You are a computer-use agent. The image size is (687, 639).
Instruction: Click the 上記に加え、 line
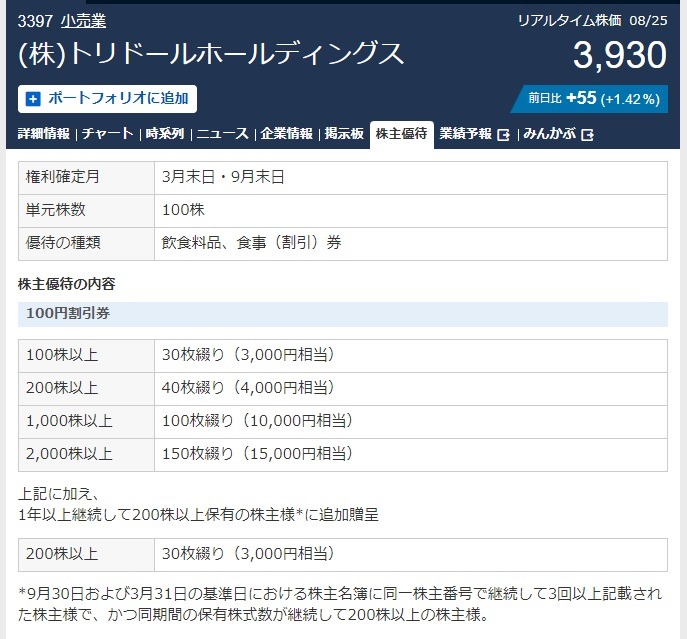click(x=59, y=494)
